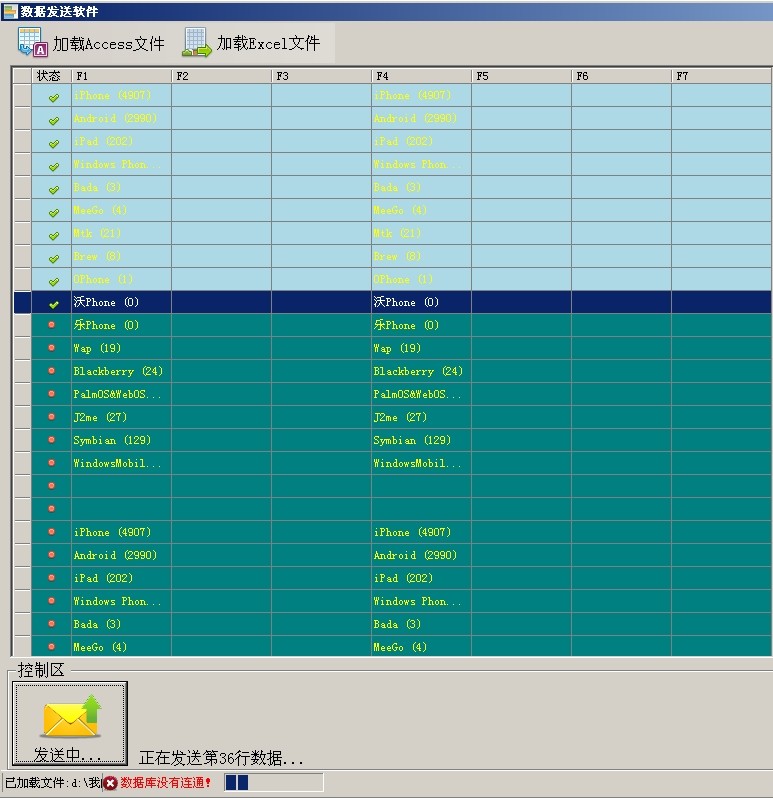Select 乐Phone (0) cell in F4 column
This screenshot has height=798, width=773.
(421, 325)
